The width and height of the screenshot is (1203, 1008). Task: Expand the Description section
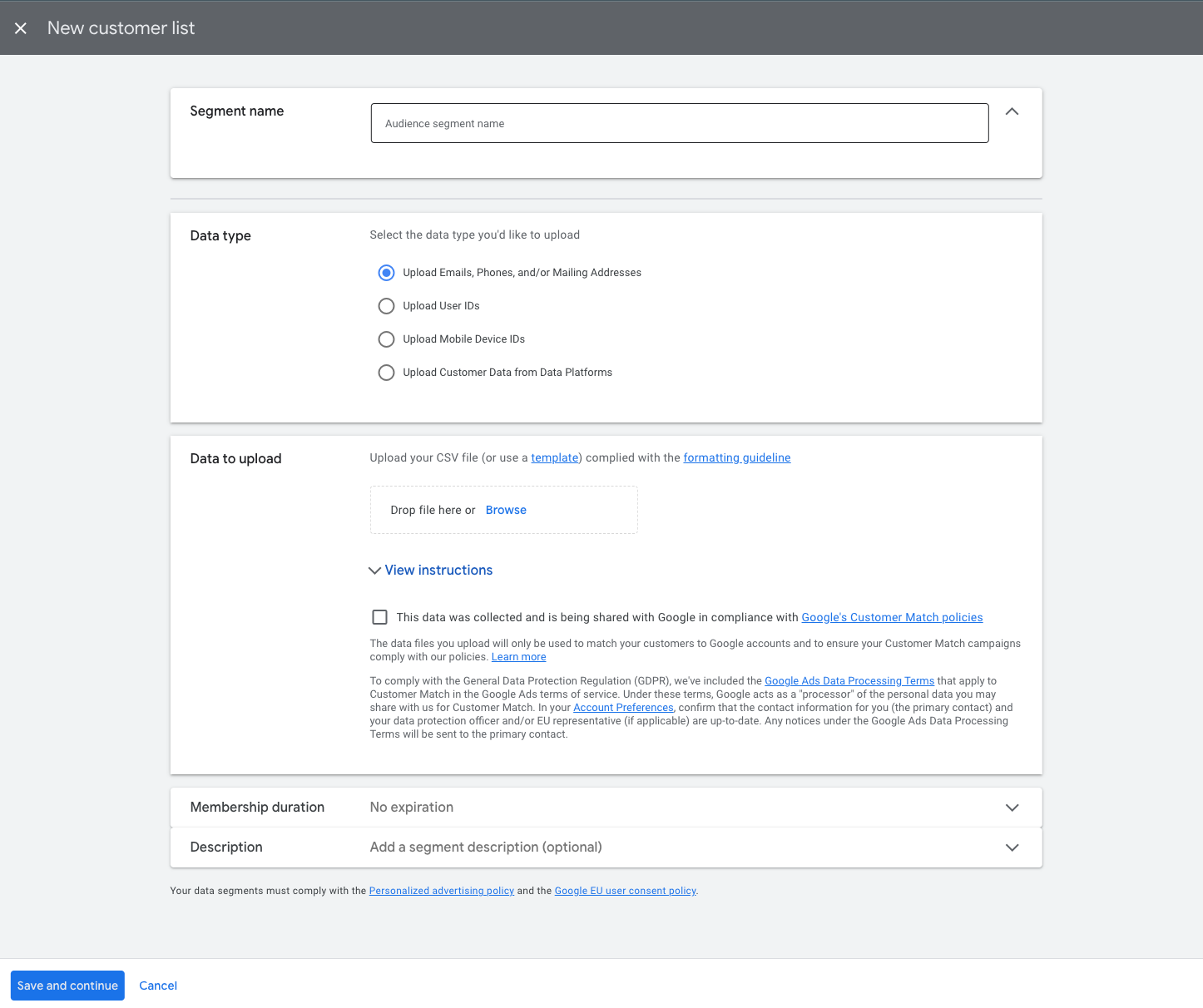click(x=1012, y=847)
